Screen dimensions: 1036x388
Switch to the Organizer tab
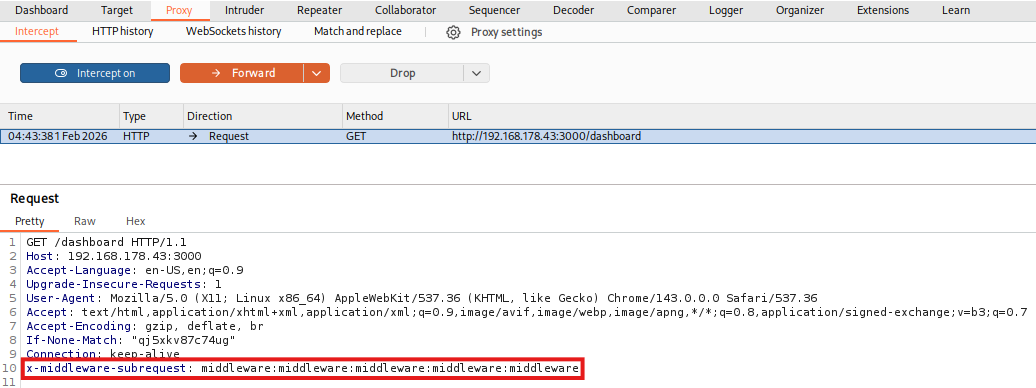click(799, 10)
